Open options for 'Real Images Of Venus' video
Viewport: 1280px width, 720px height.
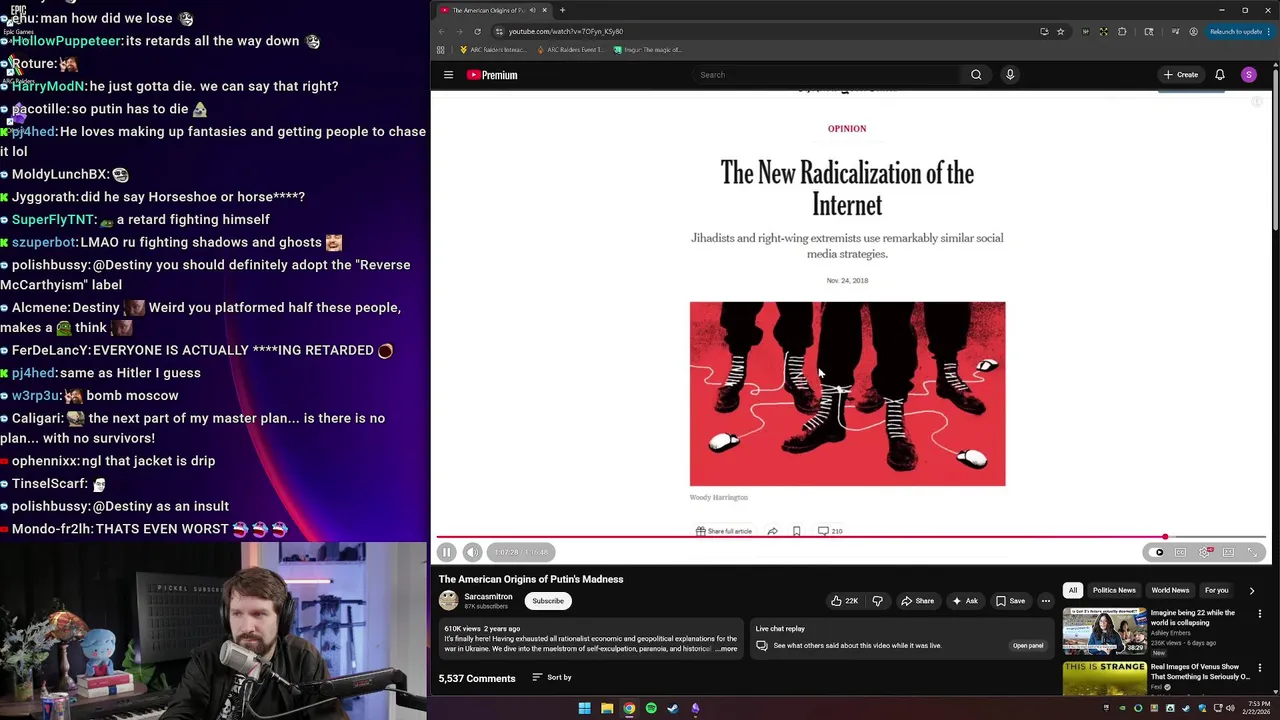point(1260,668)
